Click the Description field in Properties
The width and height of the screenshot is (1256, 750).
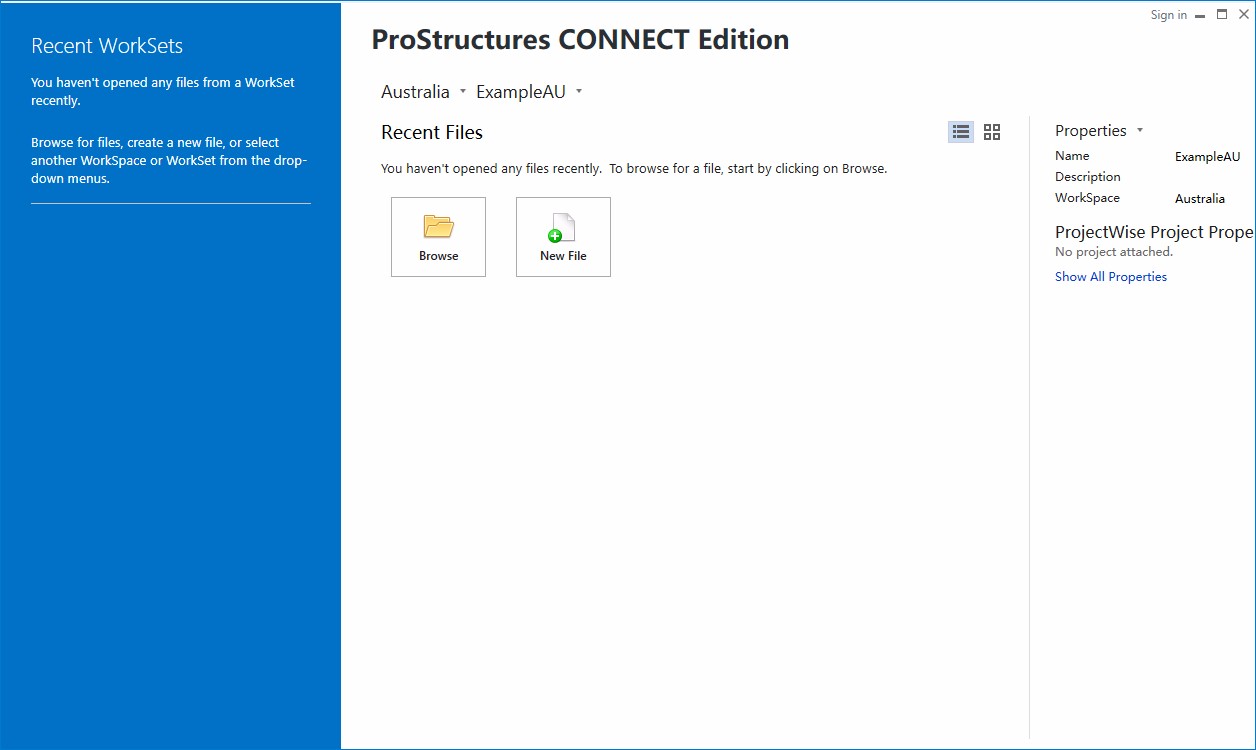[1088, 176]
